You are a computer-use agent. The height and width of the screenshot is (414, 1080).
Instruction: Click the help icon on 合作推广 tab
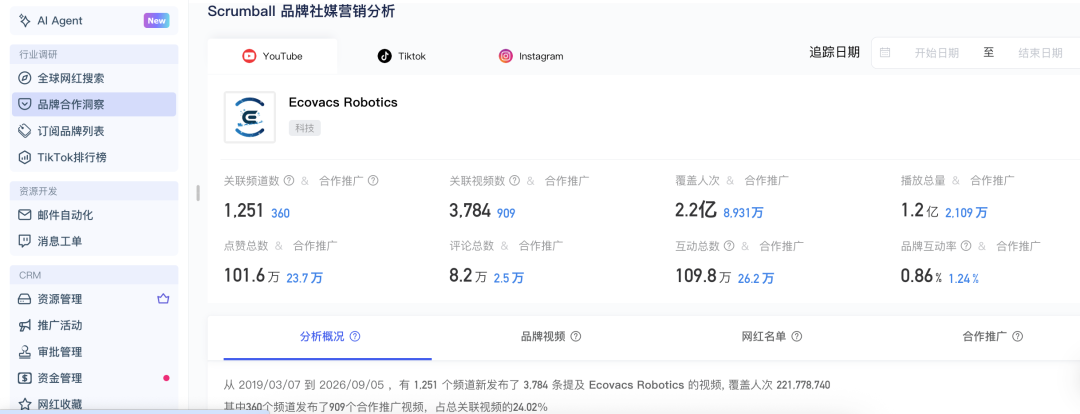[x=1017, y=337]
